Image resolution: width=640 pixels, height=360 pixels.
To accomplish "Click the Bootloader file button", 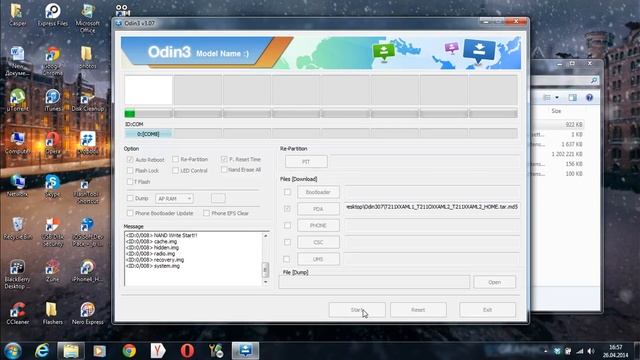I will [318, 192].
